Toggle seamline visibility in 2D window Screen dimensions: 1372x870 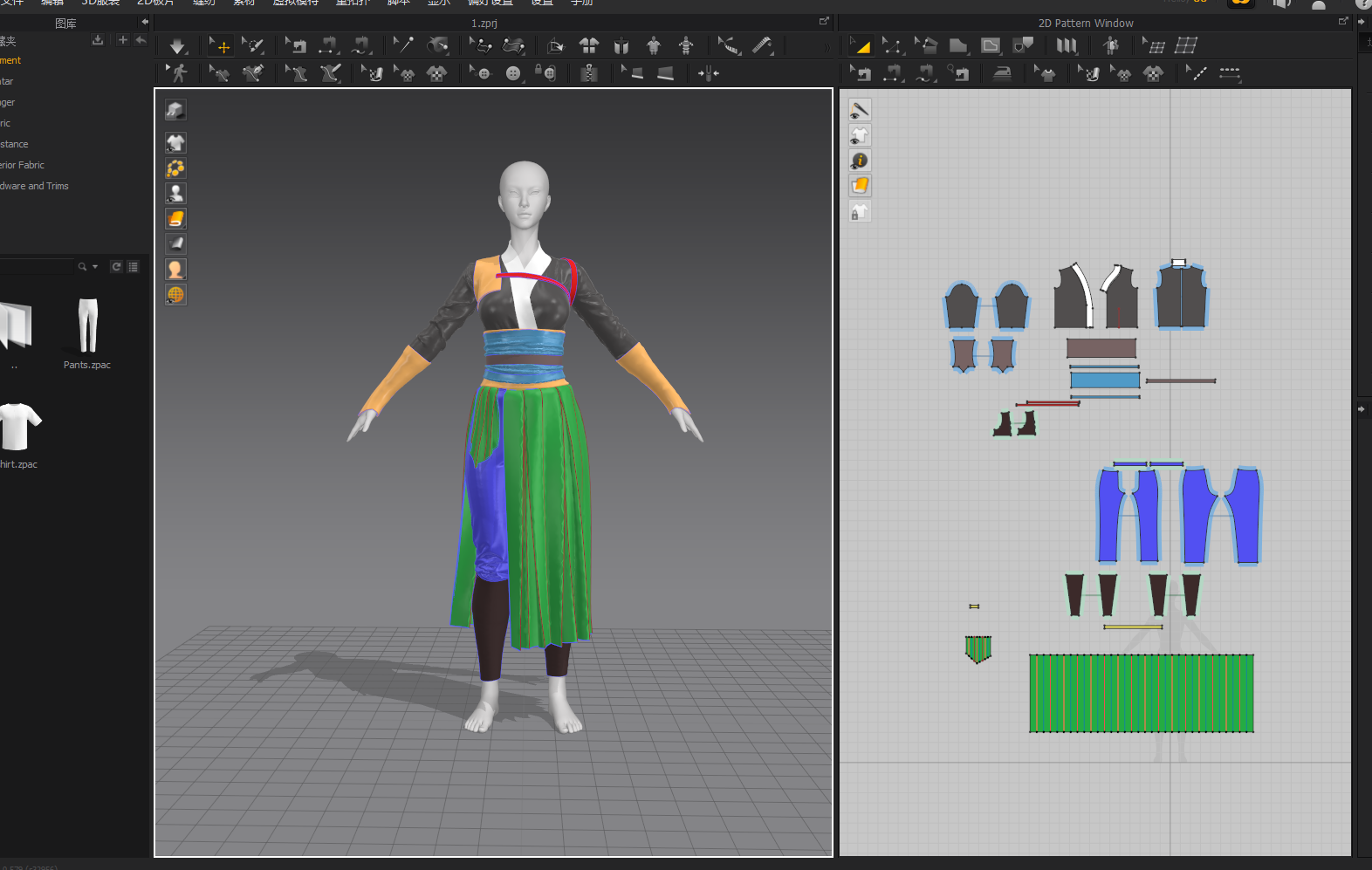[860, 110]
